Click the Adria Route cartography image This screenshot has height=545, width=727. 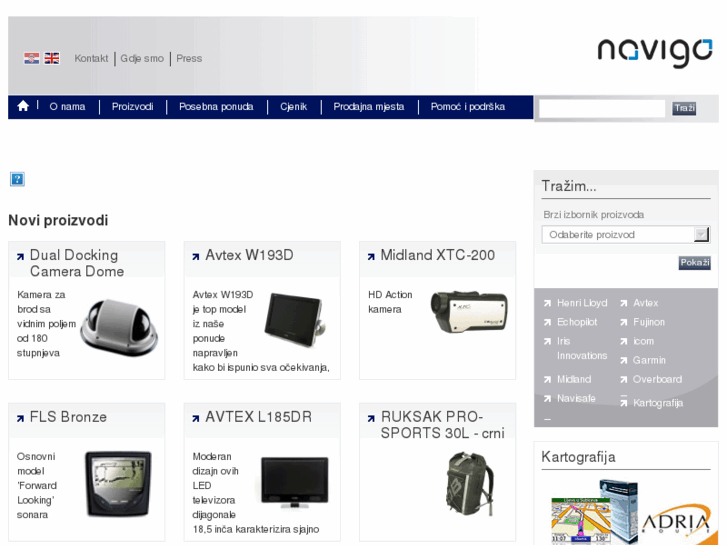[630, 513]
